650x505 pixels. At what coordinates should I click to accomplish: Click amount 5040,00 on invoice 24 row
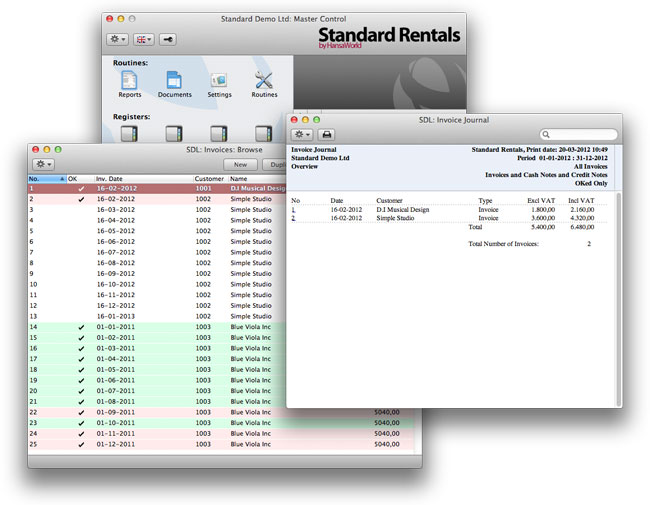[x=387, y=434]
